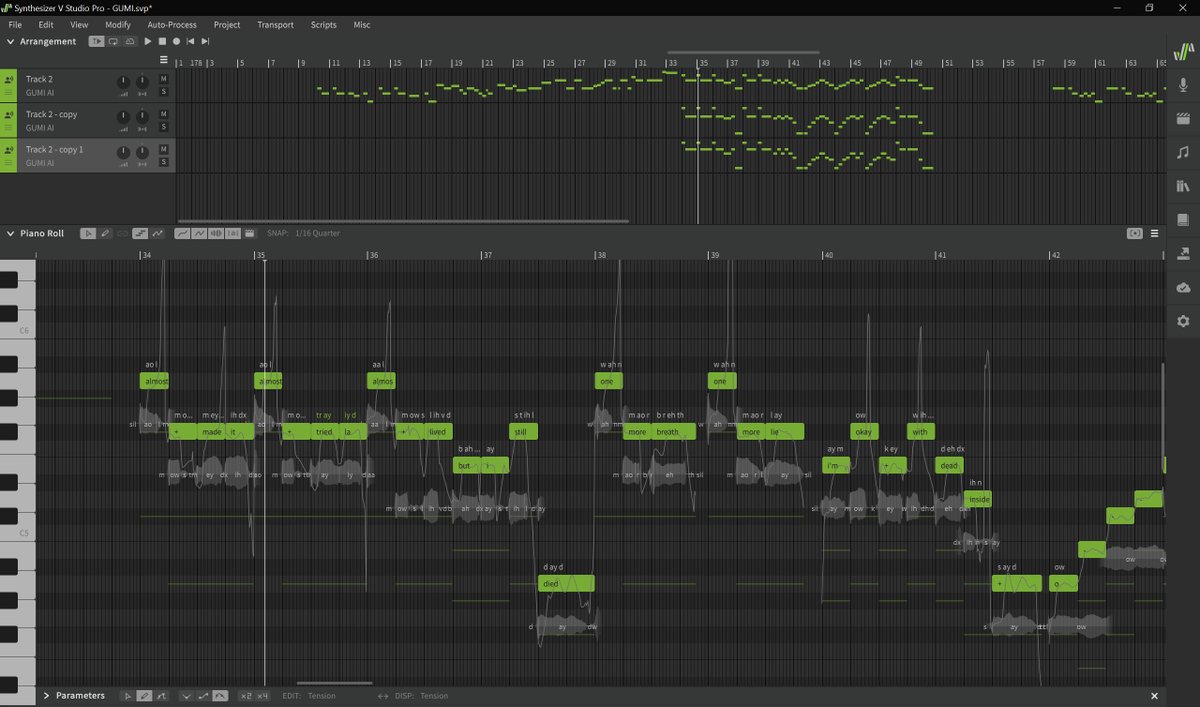Open the Render export panel in sidebar

[x=1183, y=254]
